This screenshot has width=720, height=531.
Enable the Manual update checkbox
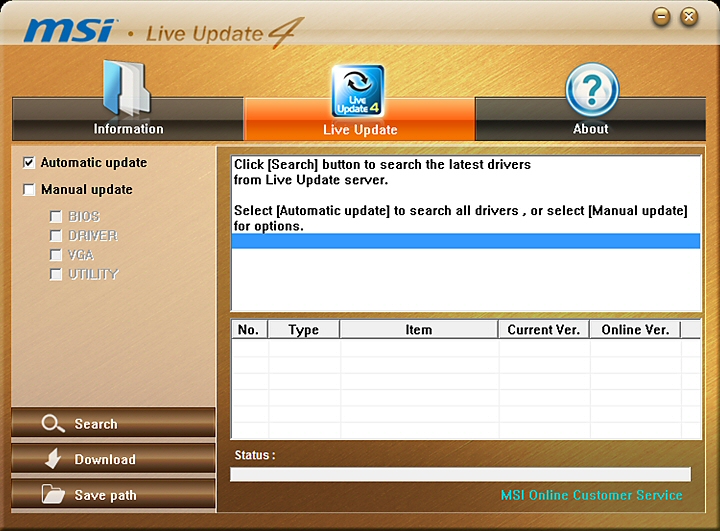(x=28, y=189)
